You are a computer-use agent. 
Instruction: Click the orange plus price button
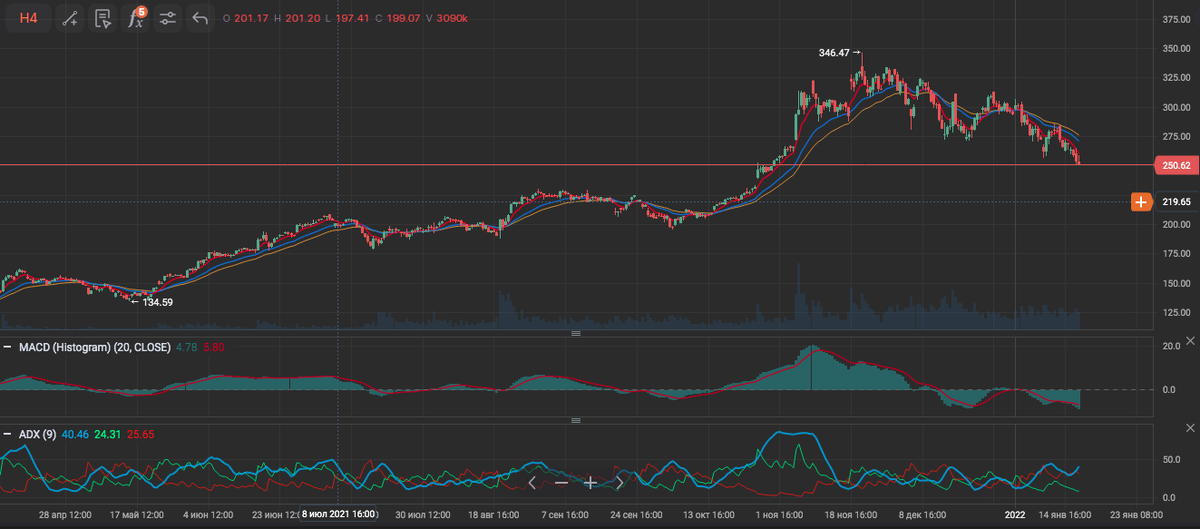(x=1142, y=202)
